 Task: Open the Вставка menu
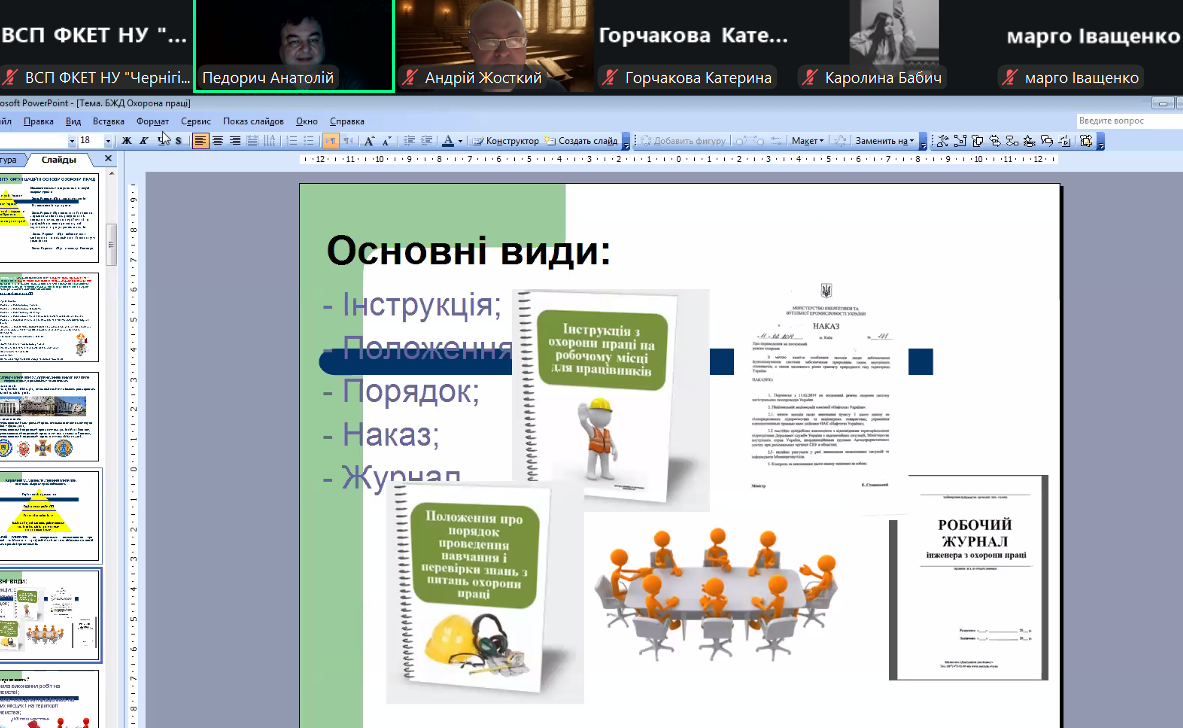click(108, 121)
